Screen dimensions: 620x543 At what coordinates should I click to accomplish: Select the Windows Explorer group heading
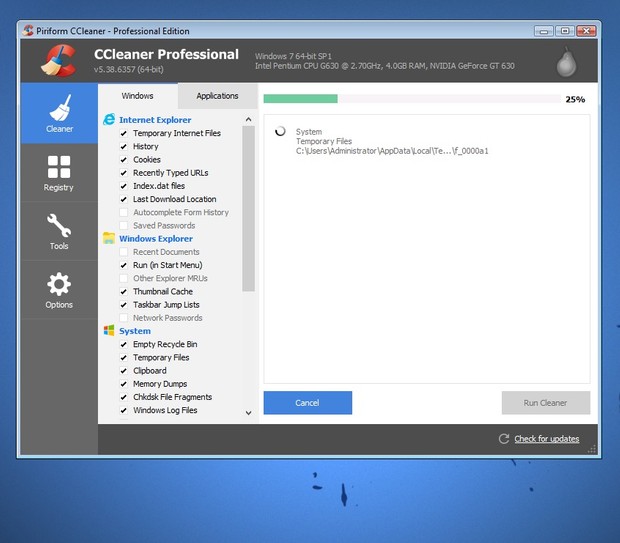[156, 238]
